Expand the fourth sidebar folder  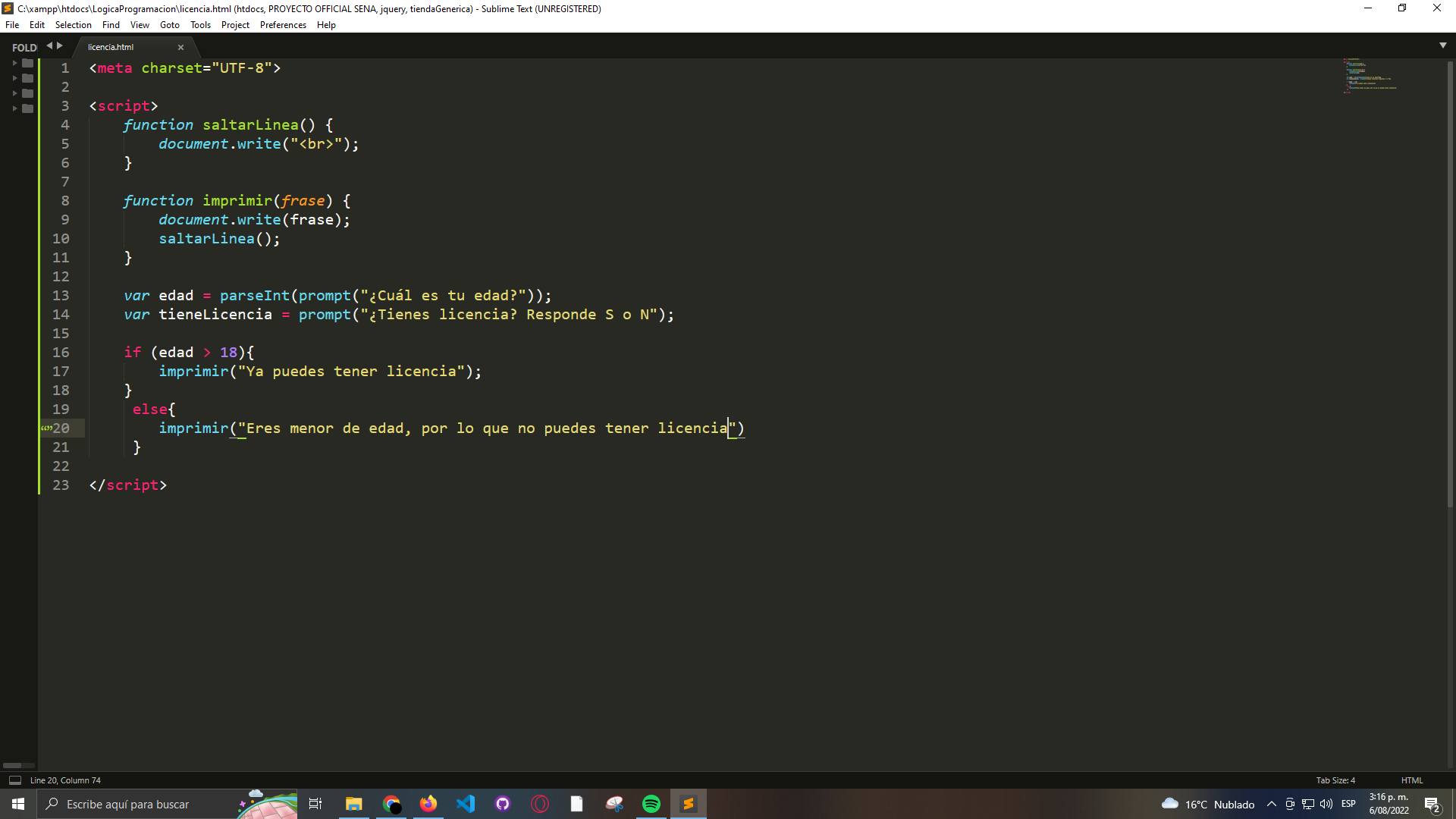click(x=15, y=108)
